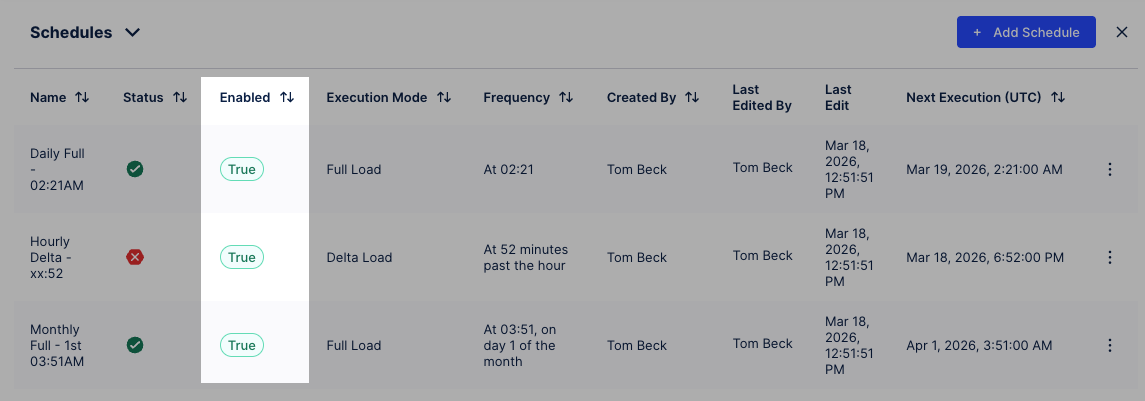Expand the Schedules heading chevron
The width and height of the screenshot is (1145, 401).
click(x=132, y=33)
